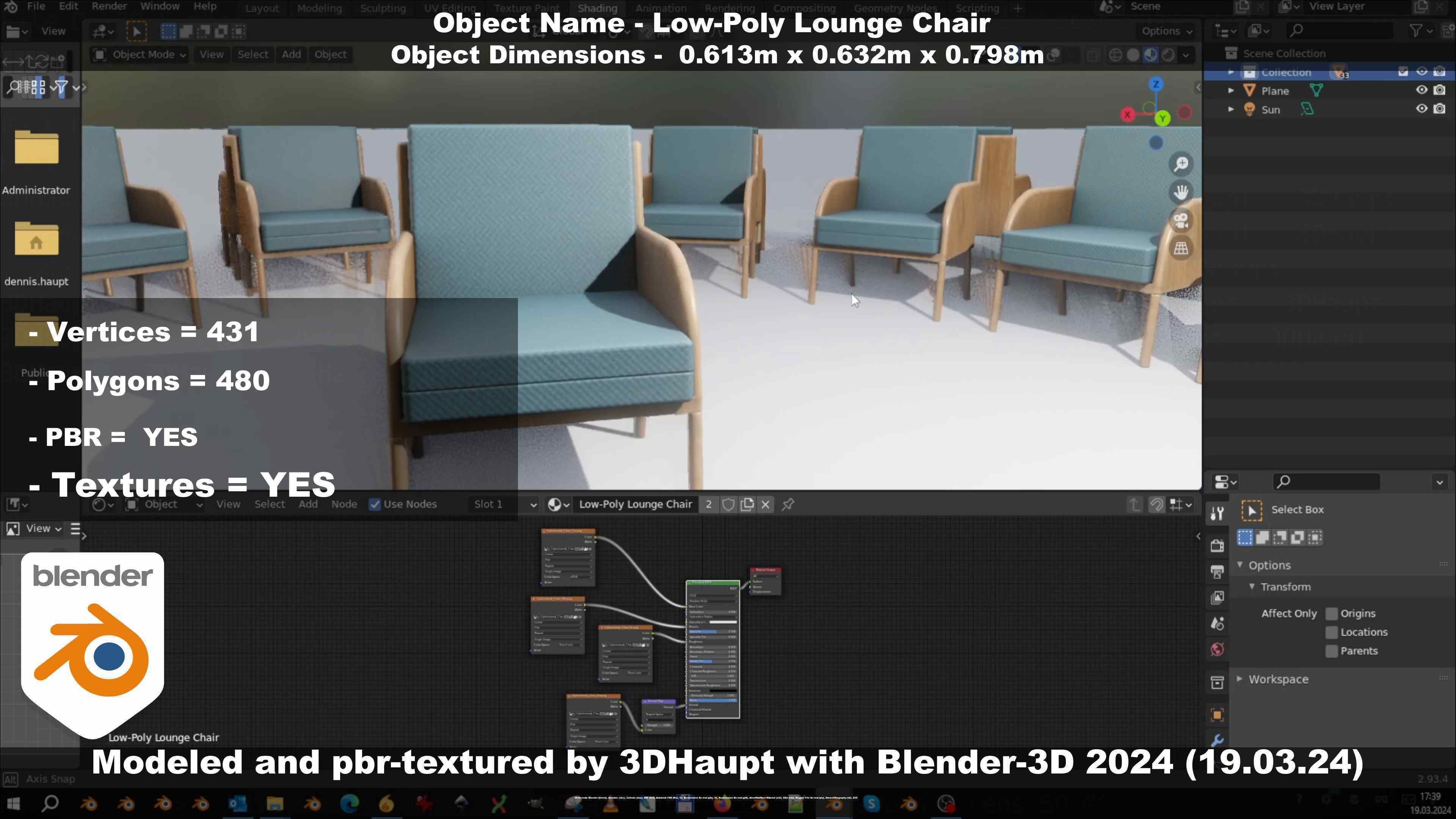Click the Administrator folder icon
Screen dimensions: 1456x819
coord(36,147)
